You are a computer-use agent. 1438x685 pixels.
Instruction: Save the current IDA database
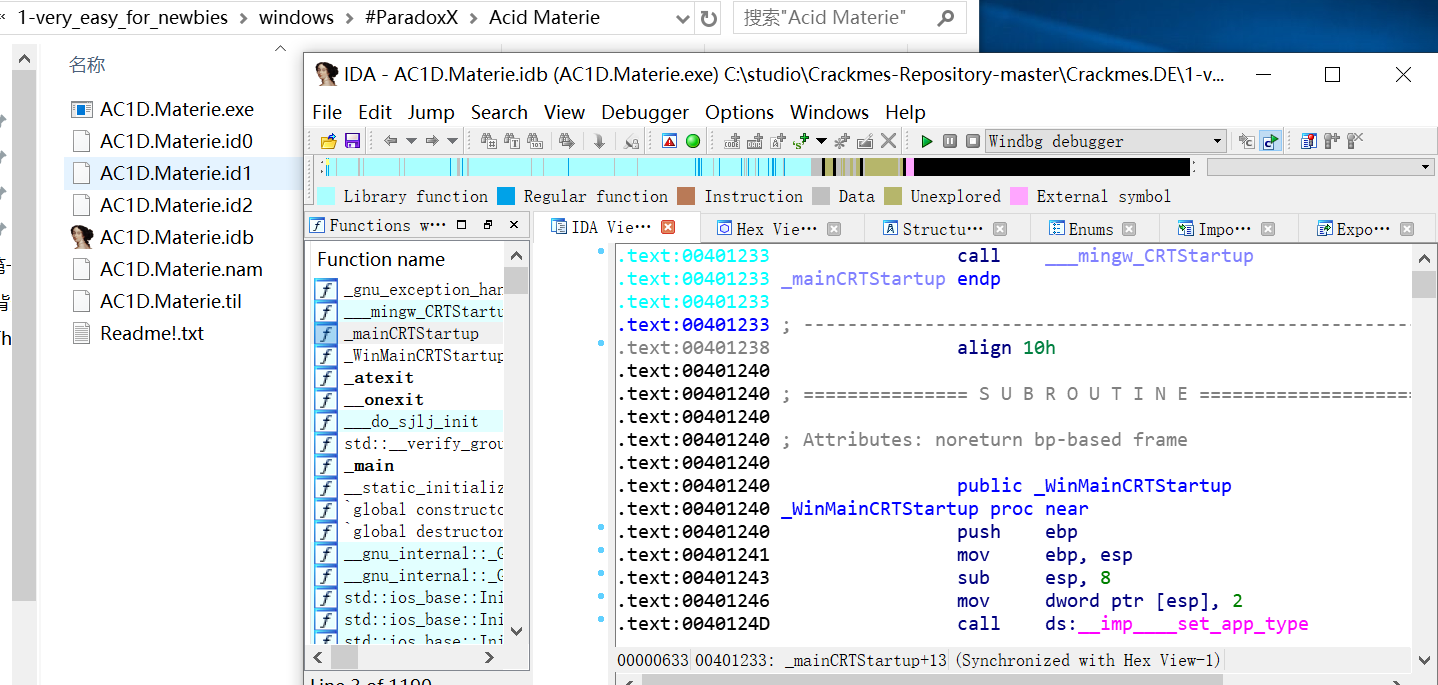(x=352, y=141)
